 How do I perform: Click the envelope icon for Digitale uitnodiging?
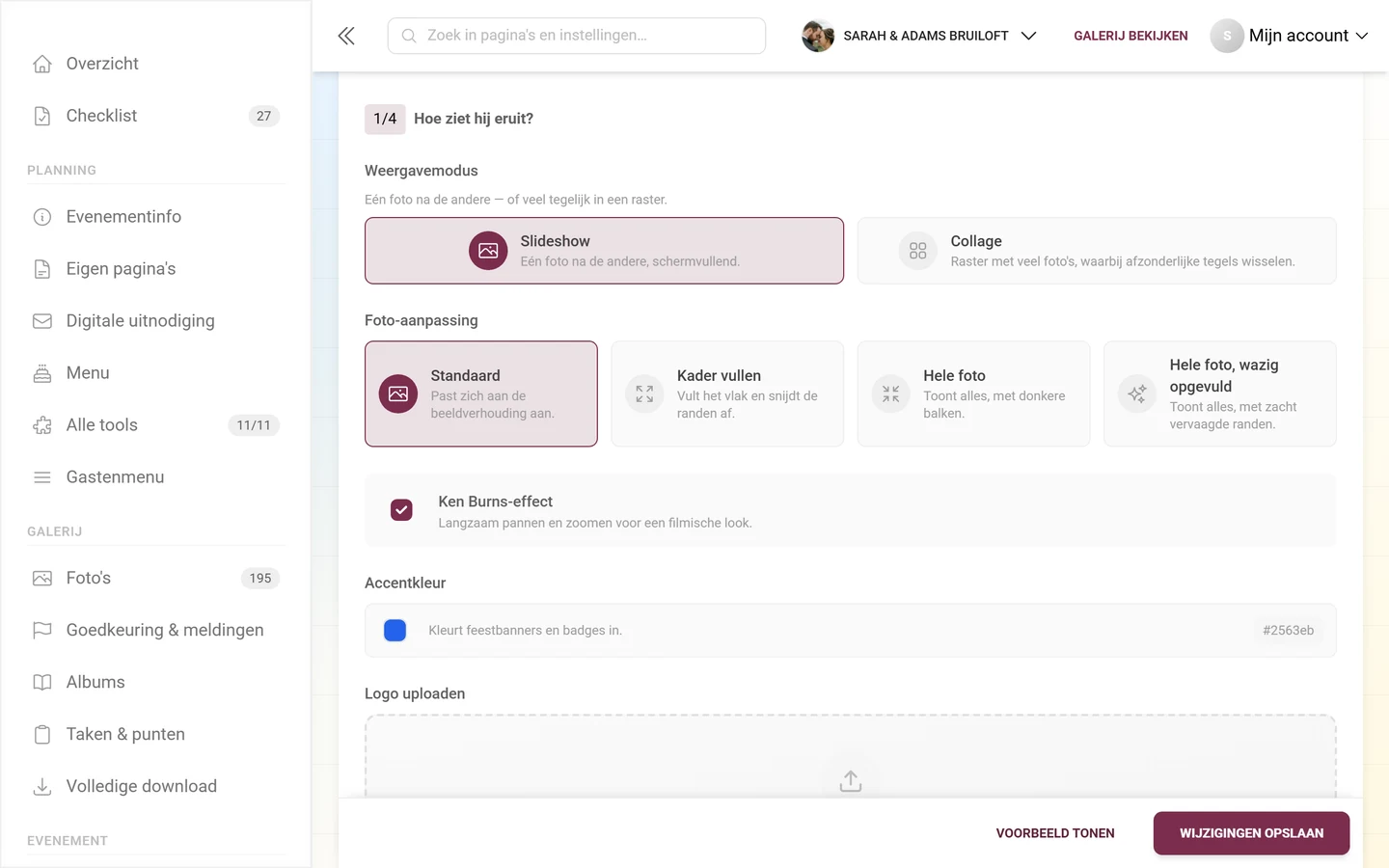(42, 321)
